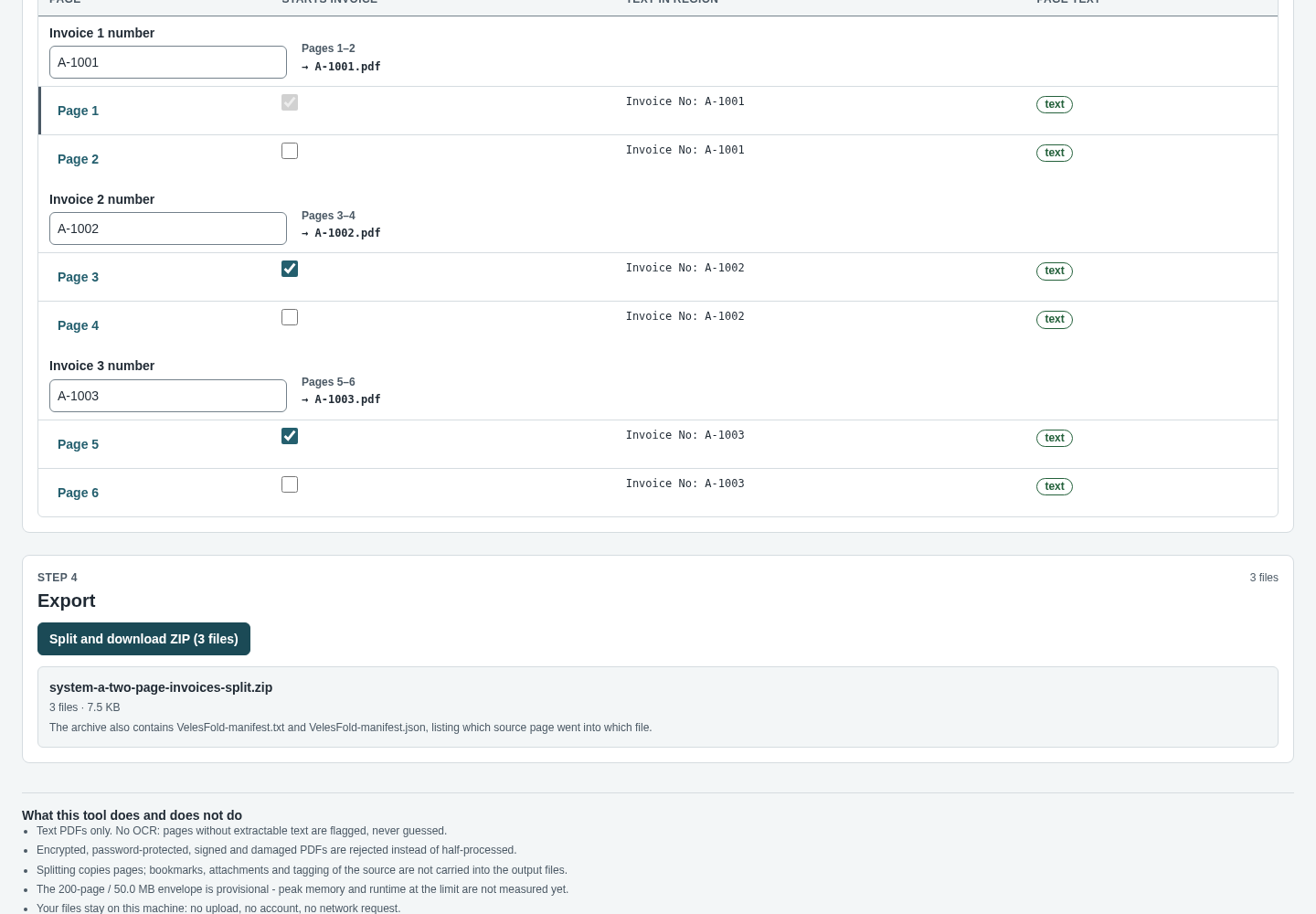
Task: Click the Pages 1–2 range label
Action: point(328,48)
